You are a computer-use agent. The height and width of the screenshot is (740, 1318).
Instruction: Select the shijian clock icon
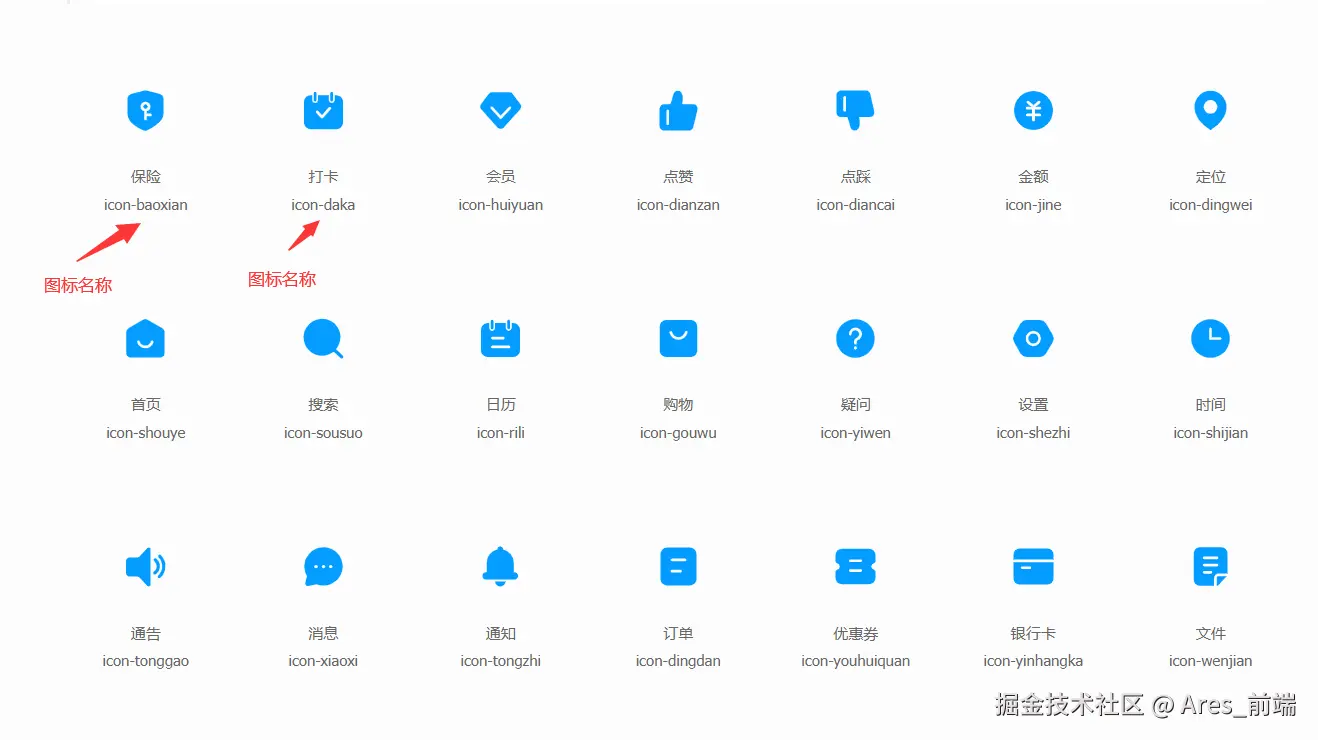point(1210,339)
